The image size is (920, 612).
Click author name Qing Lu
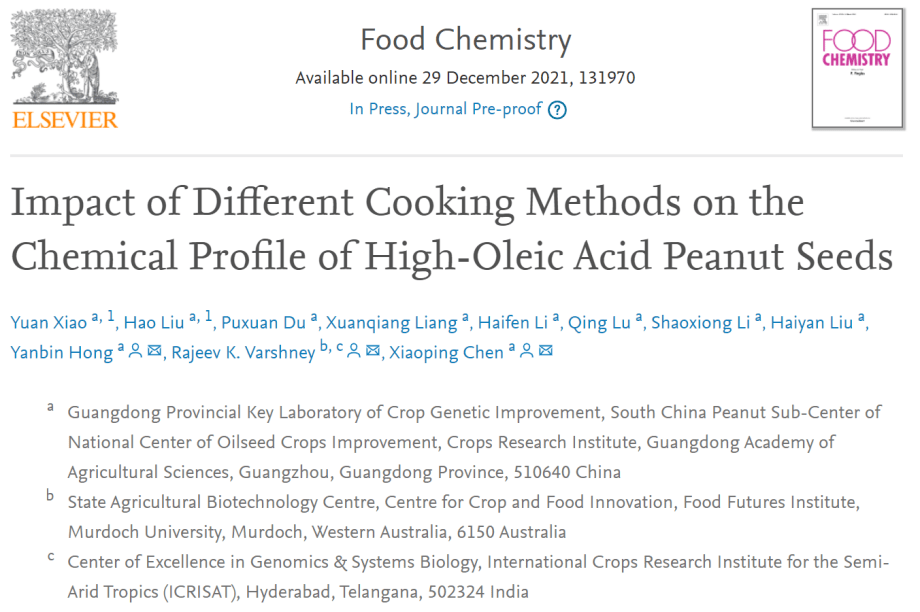(x=599, y=322)
